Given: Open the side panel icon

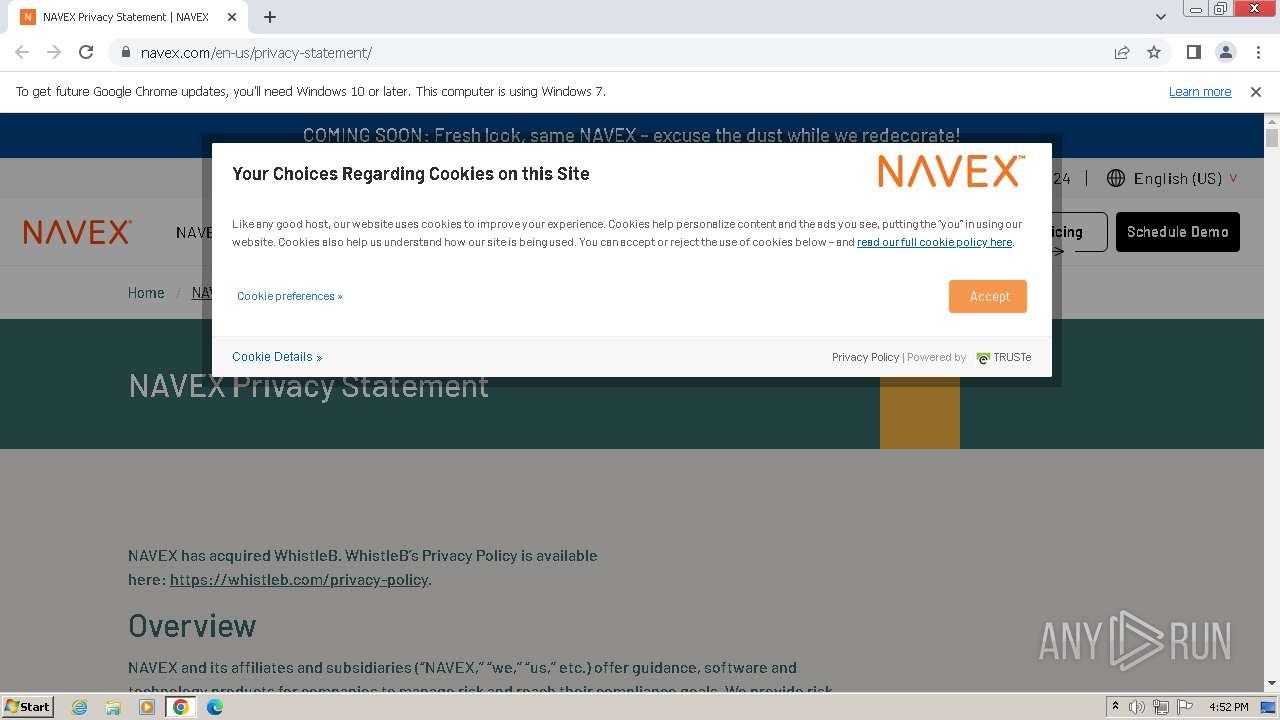Looking at the screenshot, I should click(x=1194, y=53).
